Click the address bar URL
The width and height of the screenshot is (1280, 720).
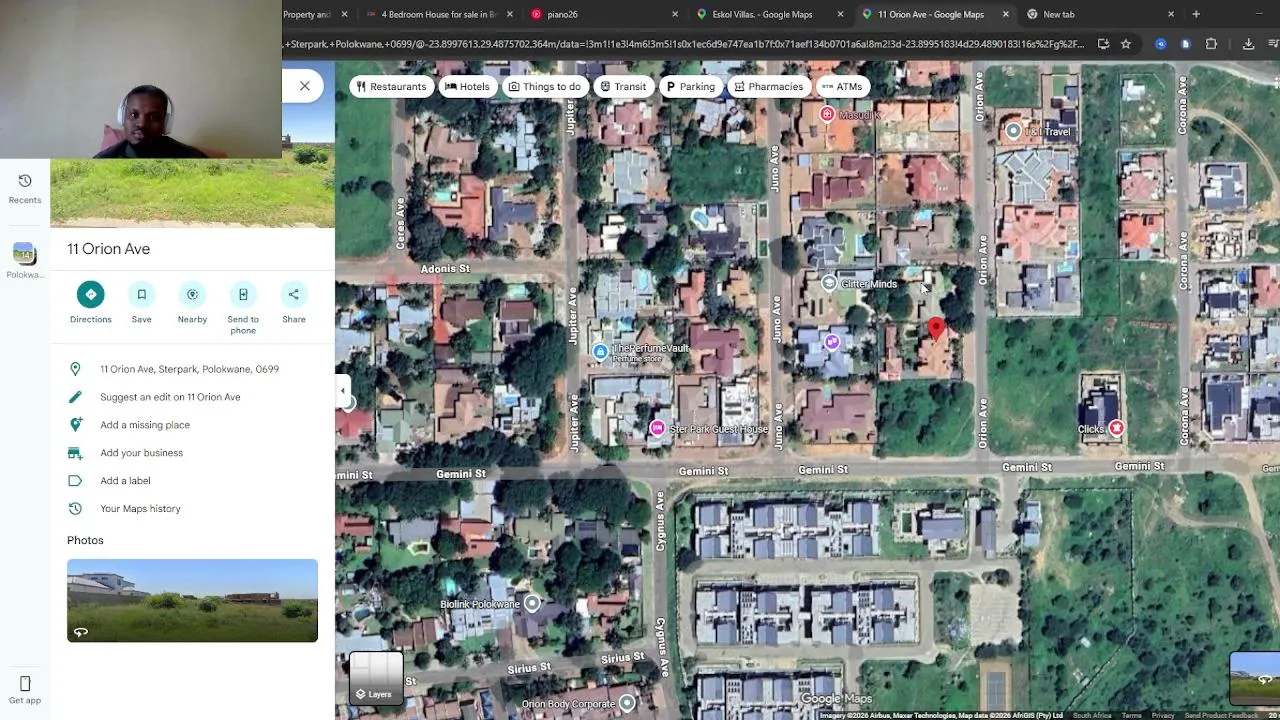[685, 44]
